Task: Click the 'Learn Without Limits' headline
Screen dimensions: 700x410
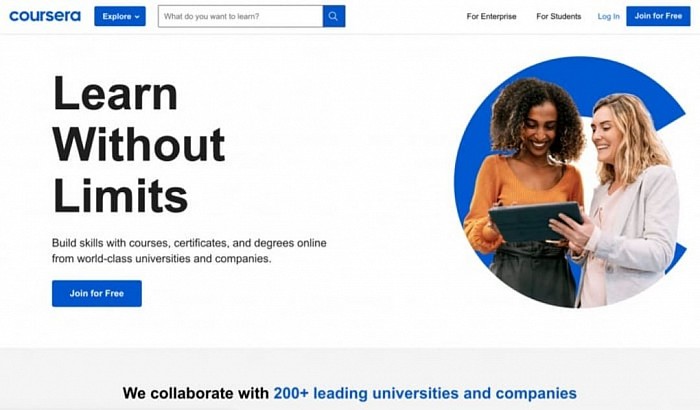Action: click(x=139, y=144)
